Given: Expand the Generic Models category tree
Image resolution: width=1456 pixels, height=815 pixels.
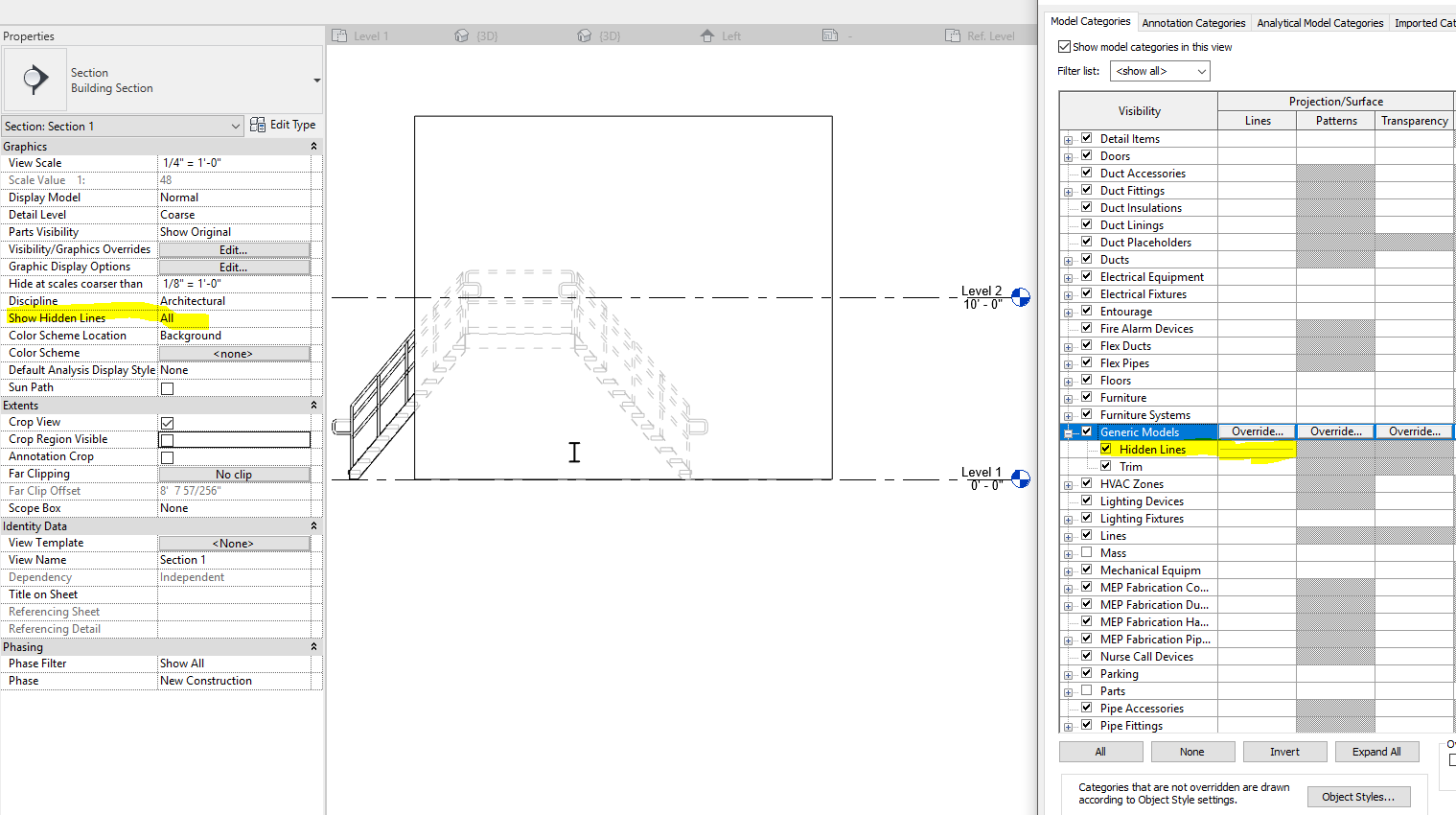Looking at the screenshot, I should 1069,431.
